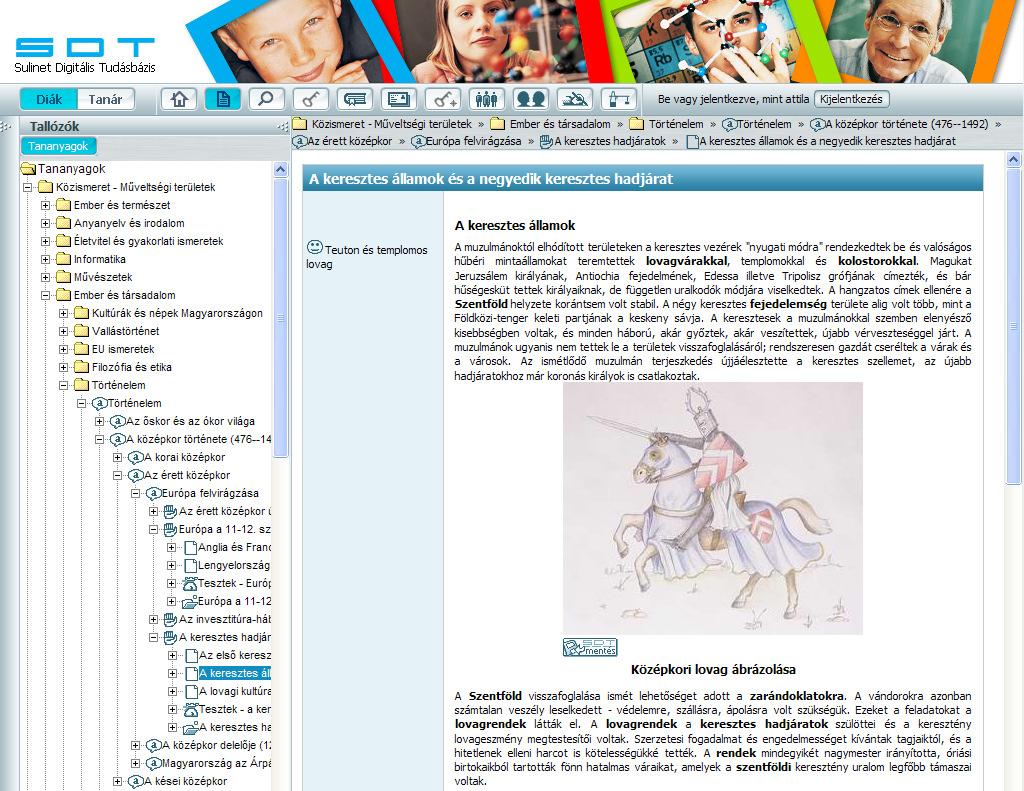Collapse the Történelem folder node
This screenshot has height=791, width=1024.
coord(64,385)
